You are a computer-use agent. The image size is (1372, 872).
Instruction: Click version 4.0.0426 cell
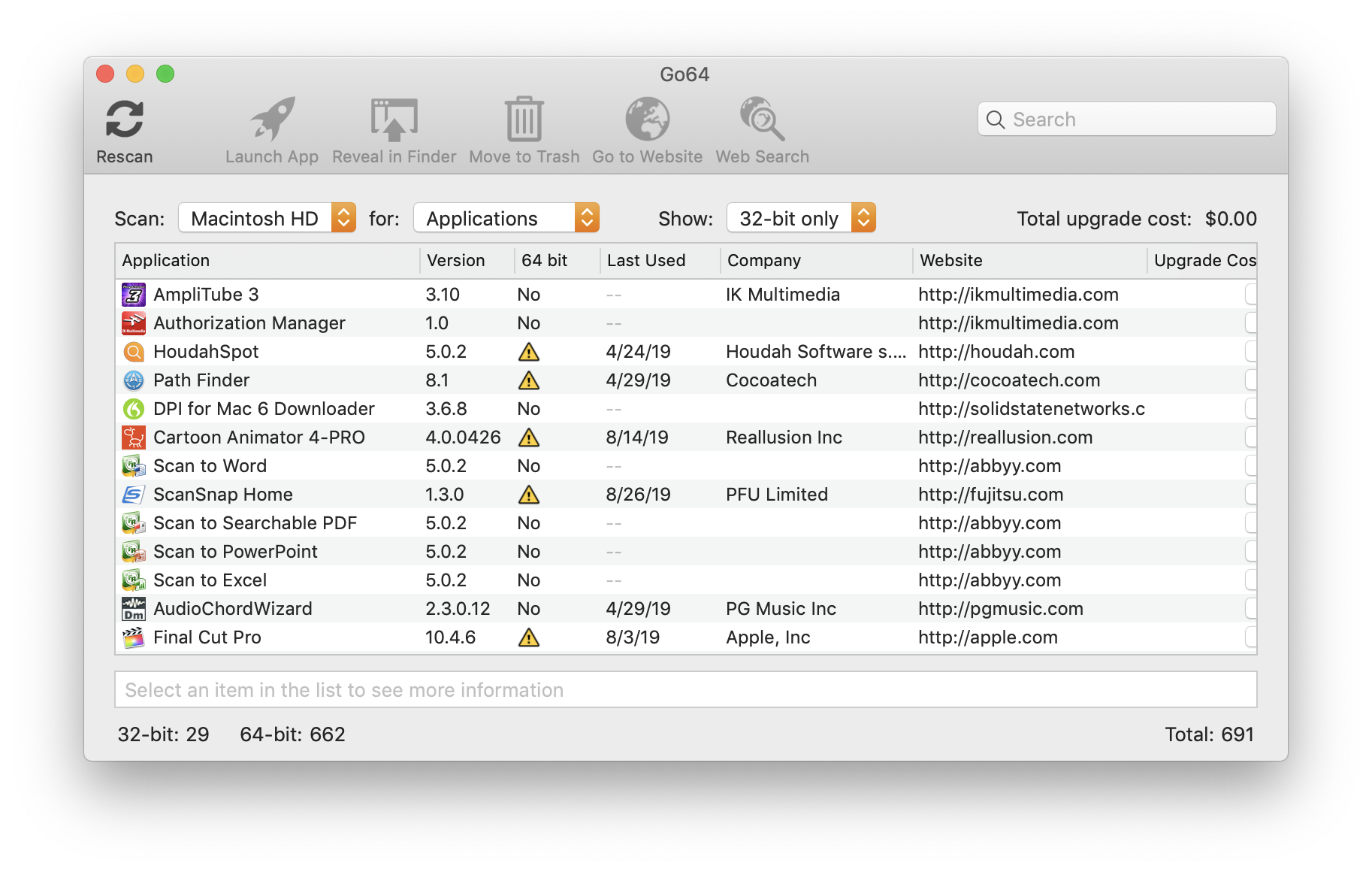coord(463,438)
